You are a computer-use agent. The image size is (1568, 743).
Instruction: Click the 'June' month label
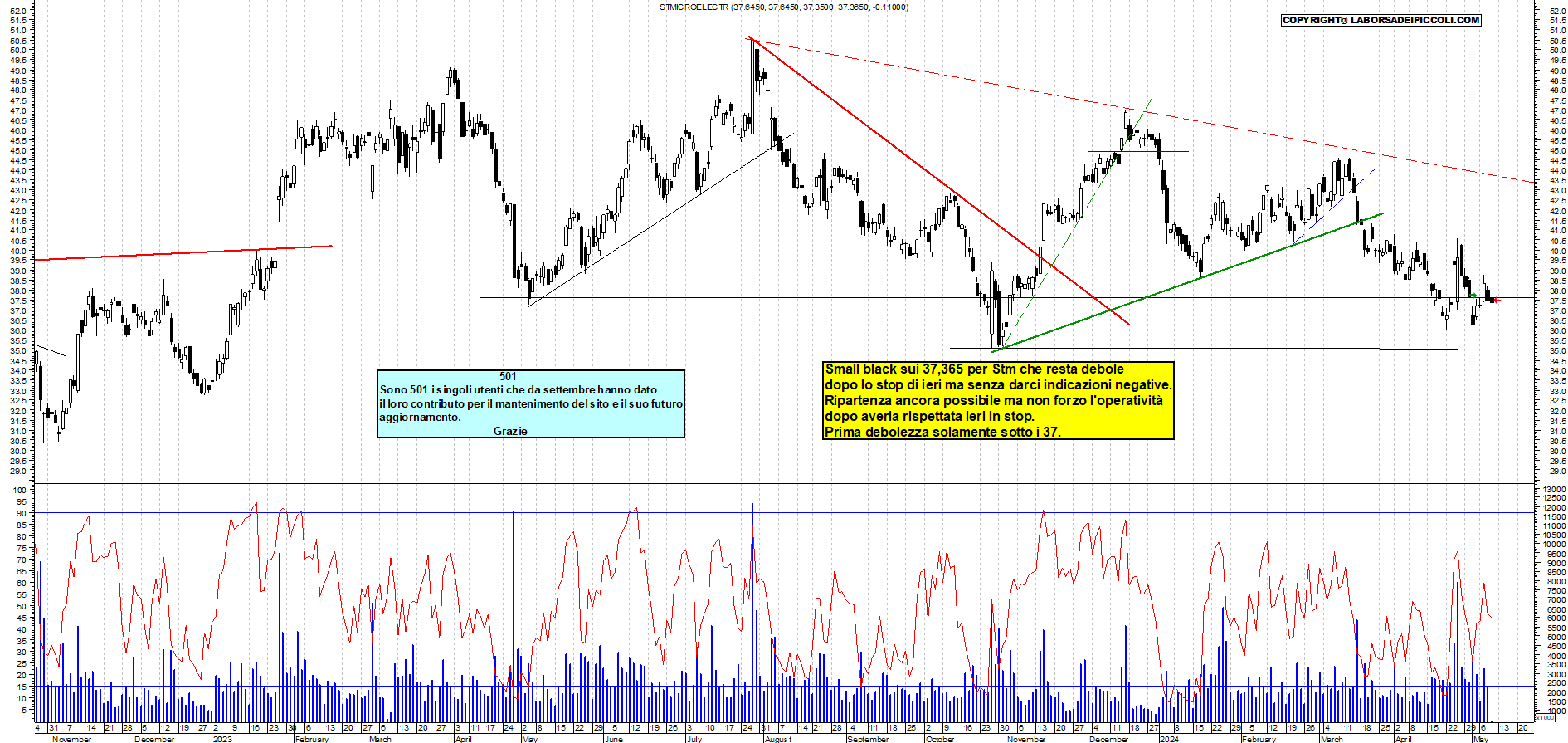click(613, 739)
